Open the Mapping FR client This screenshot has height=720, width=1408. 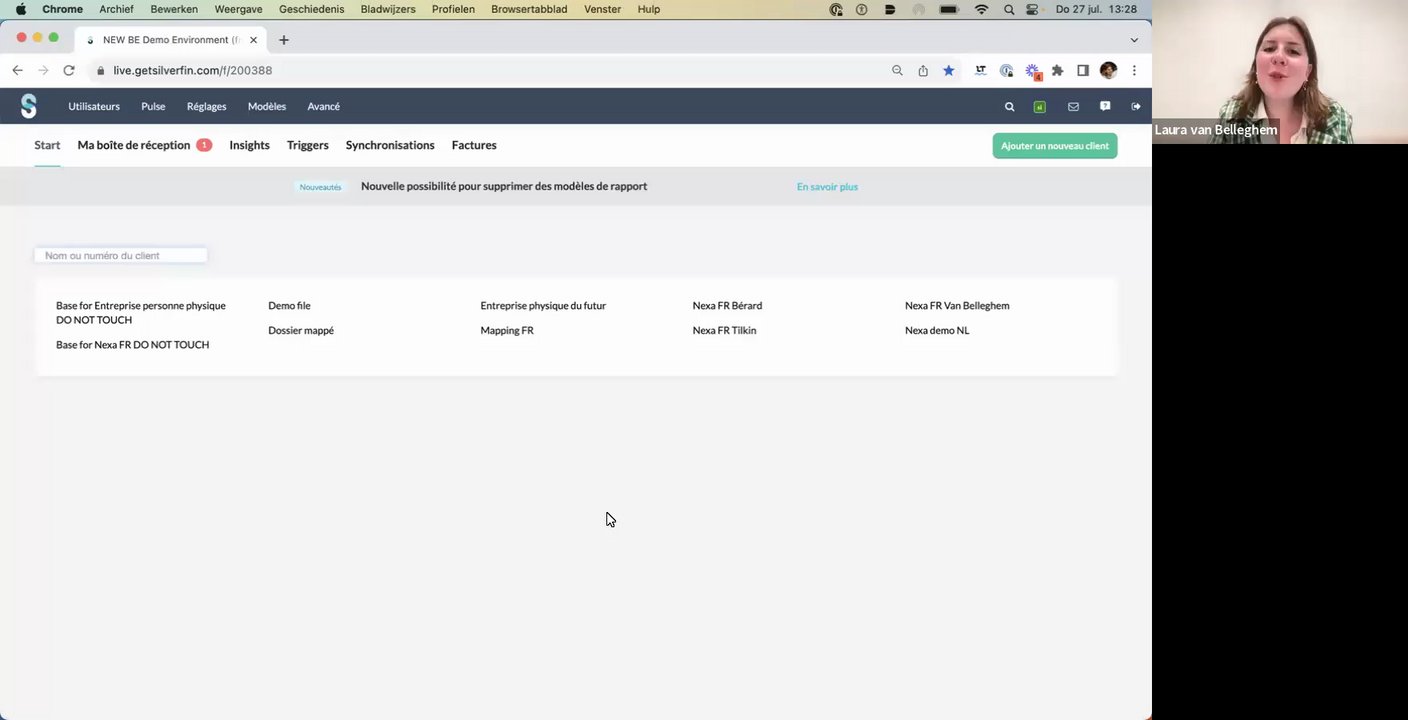coord(507,330)
